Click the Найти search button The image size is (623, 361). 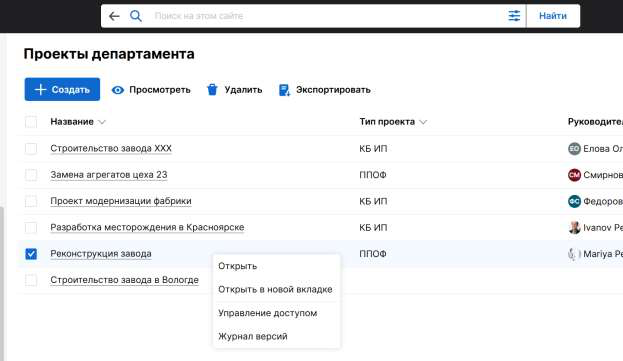click(553, 16)
